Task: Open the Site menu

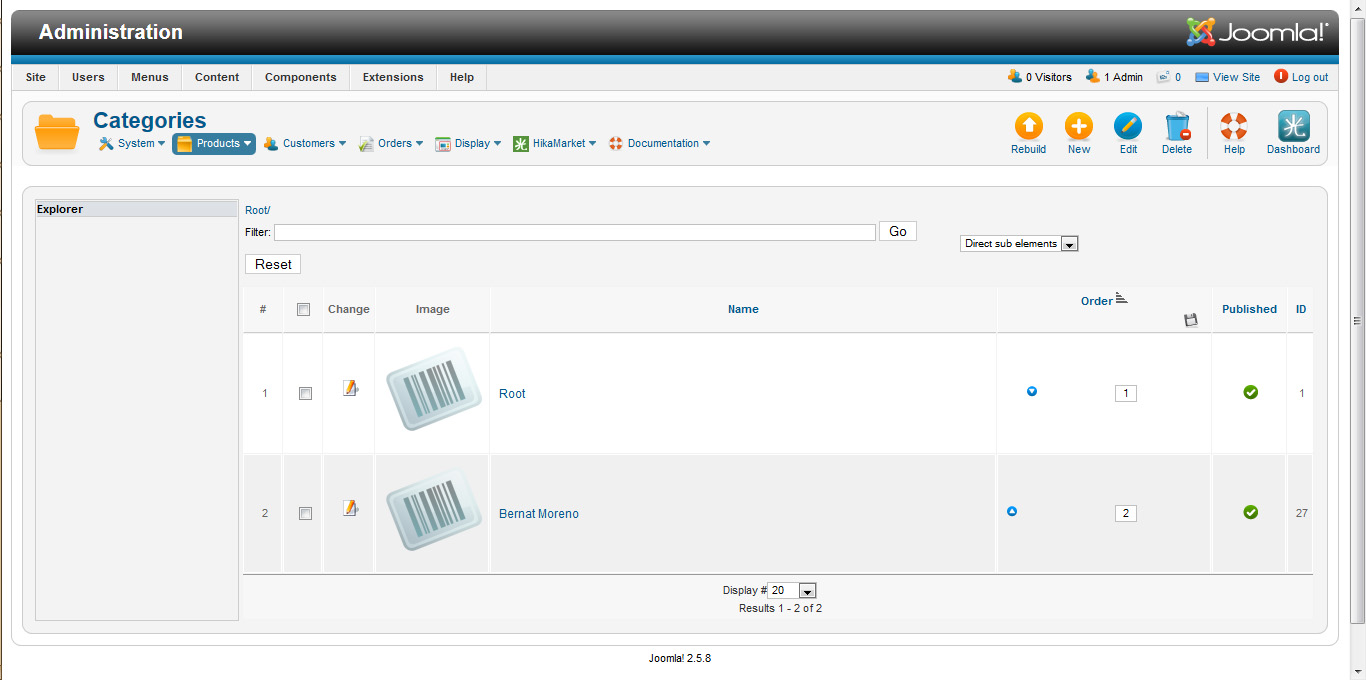Action: (x=36, y=77)
